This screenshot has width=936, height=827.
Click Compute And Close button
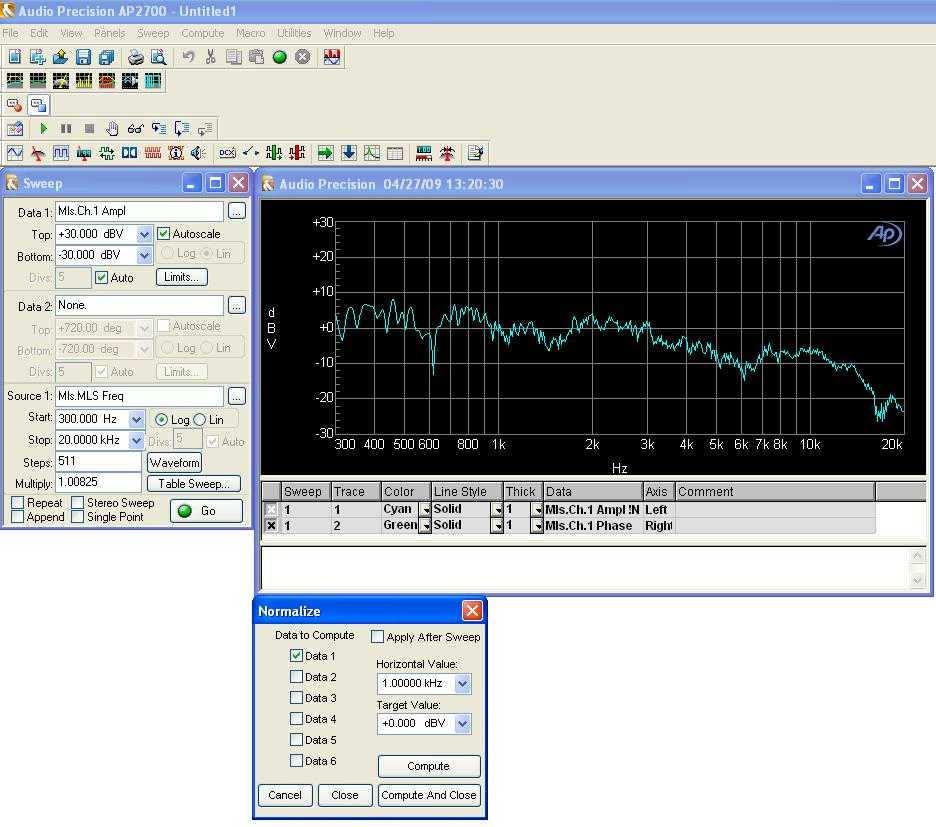(x=429, y=795)
